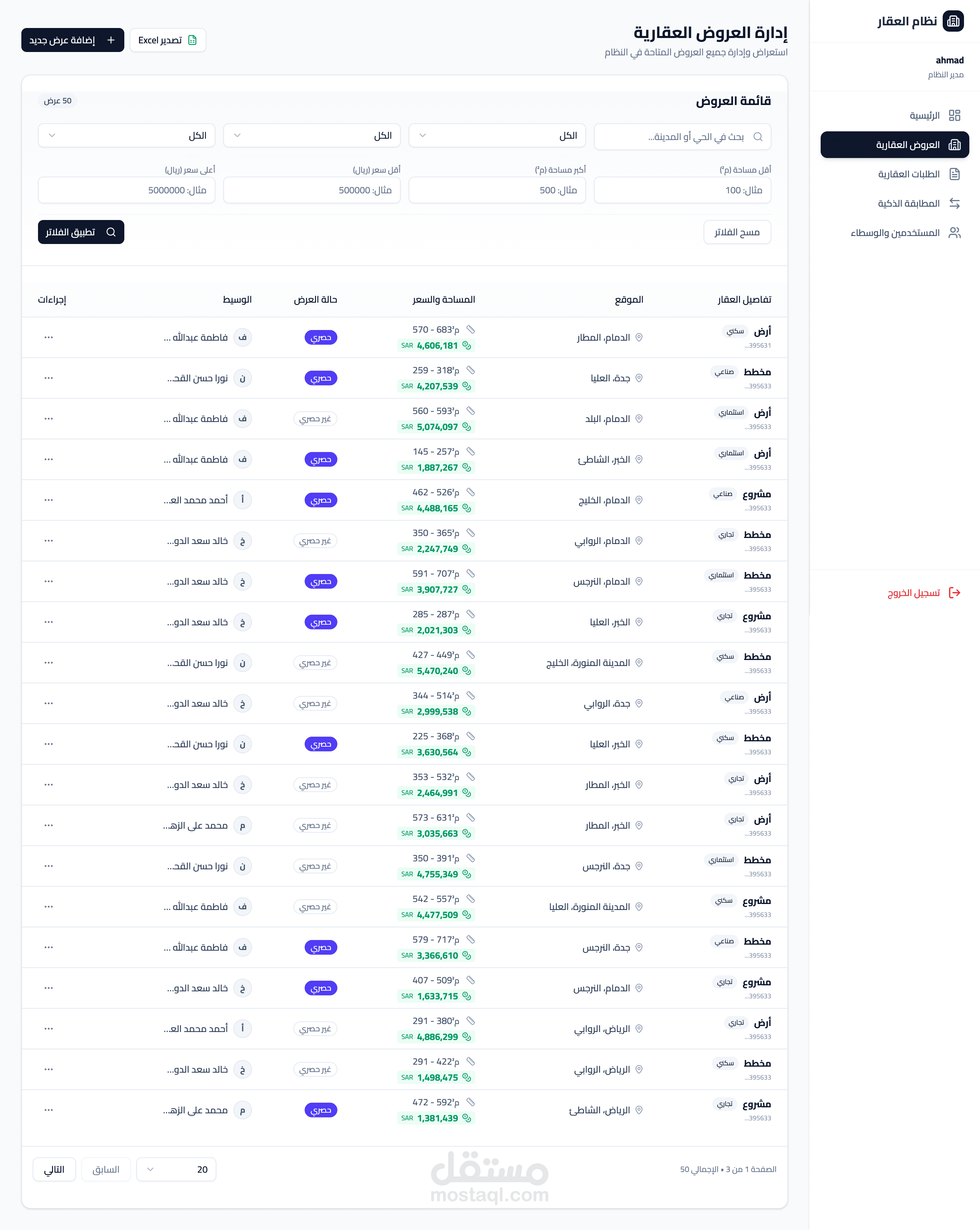The width and height of the screenshot is (980, 1230).
Task: Click the avatar badge of نورا حسن in second row
Action: [242, 378]
